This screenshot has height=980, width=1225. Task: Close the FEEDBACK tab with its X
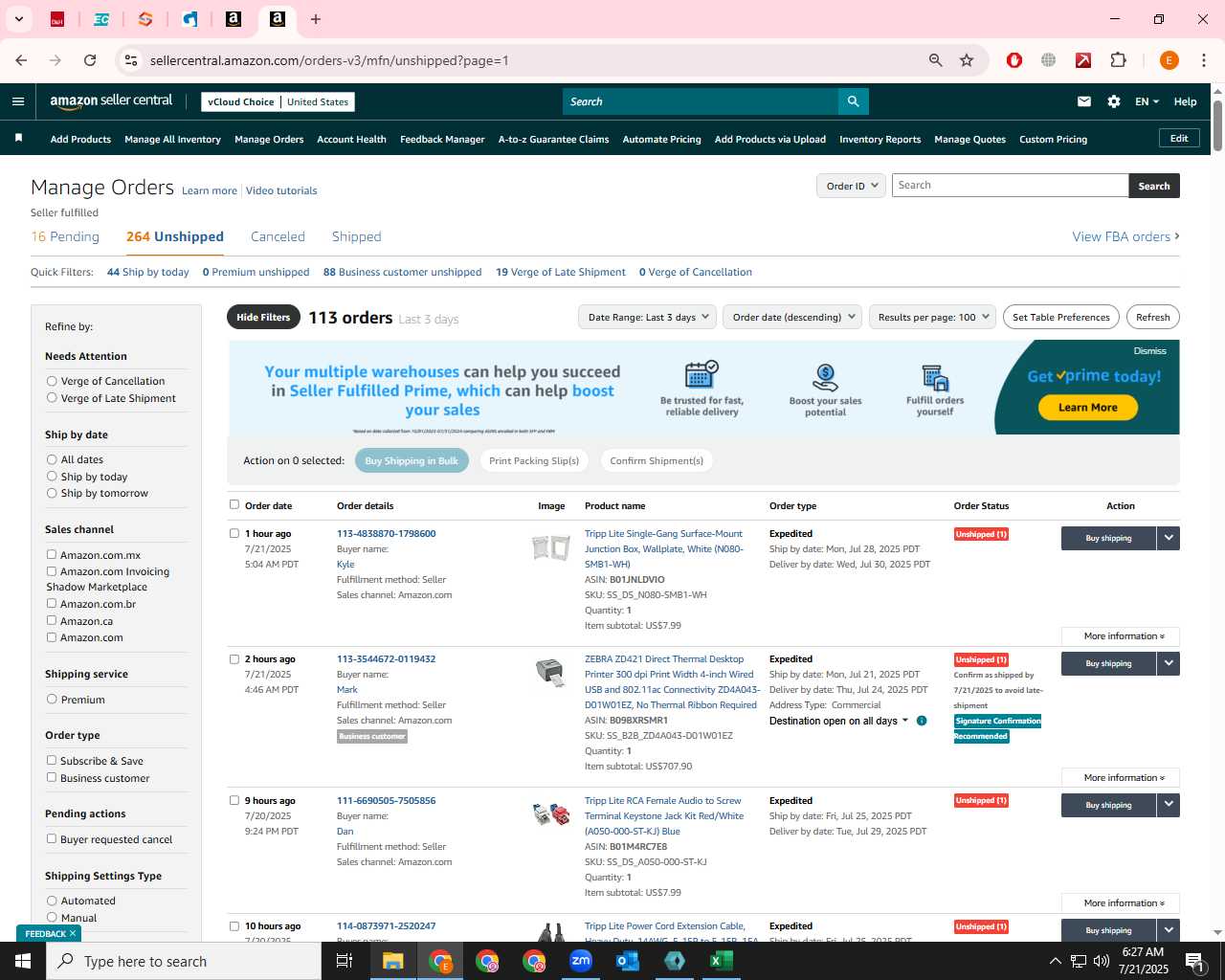73,933
